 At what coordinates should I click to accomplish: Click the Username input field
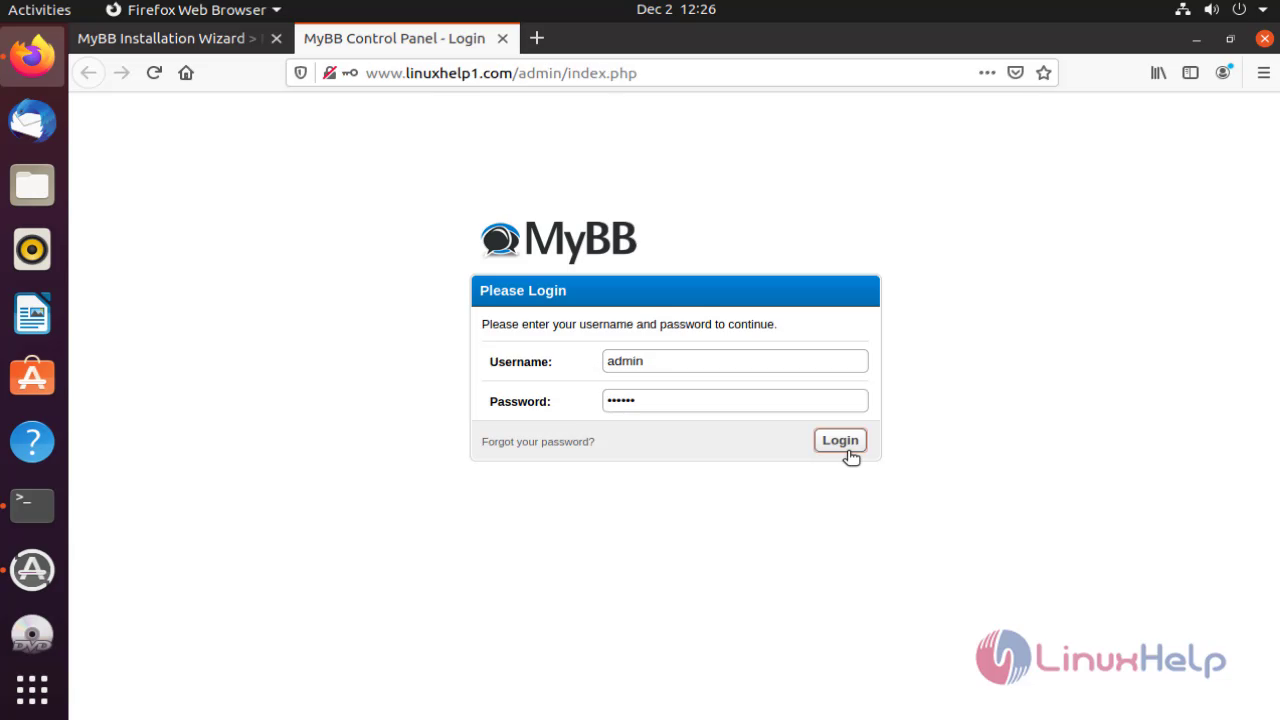[x=735, y=361]
